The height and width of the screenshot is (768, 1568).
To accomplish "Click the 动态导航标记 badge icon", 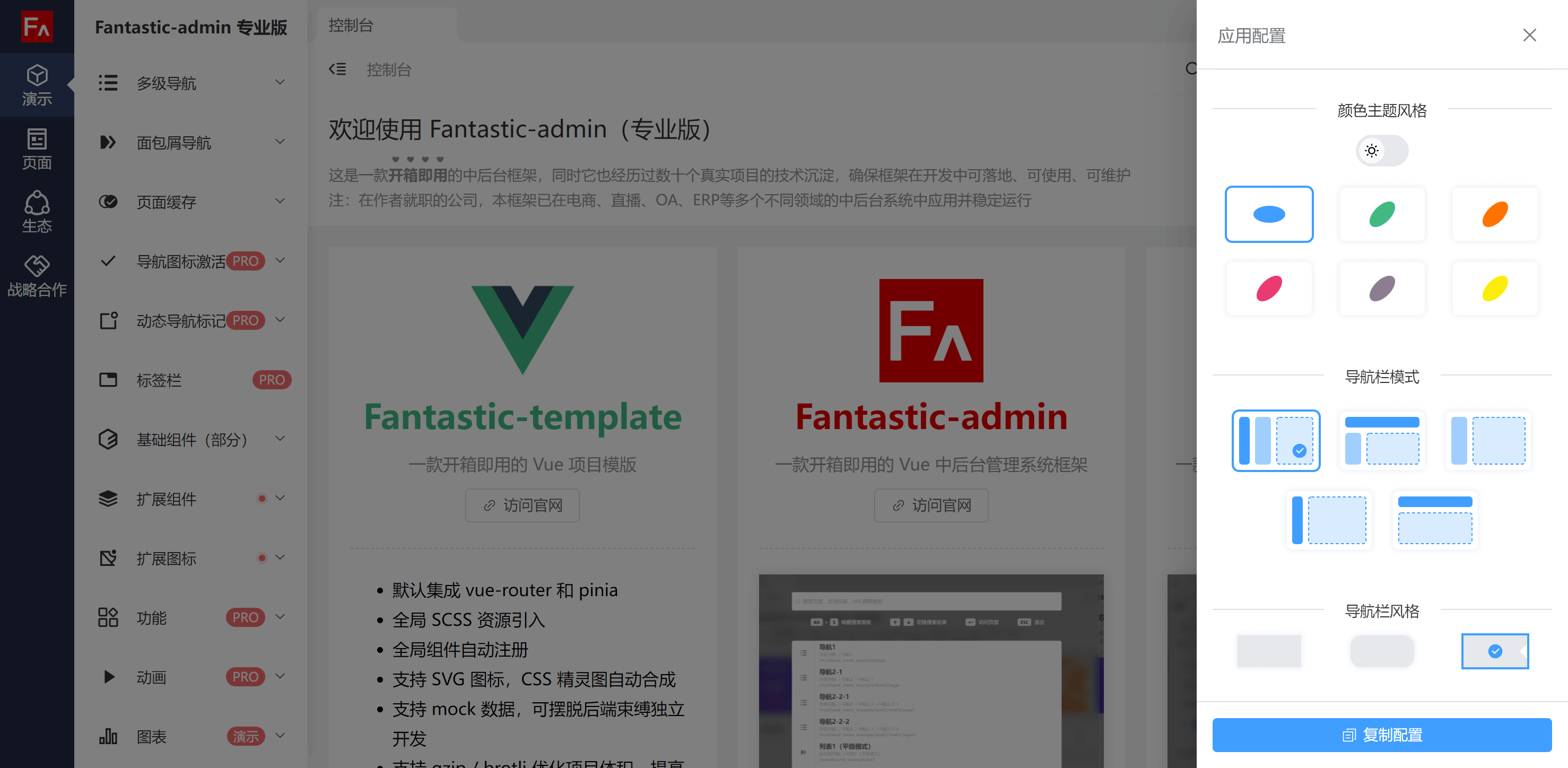I will point(108,321).
